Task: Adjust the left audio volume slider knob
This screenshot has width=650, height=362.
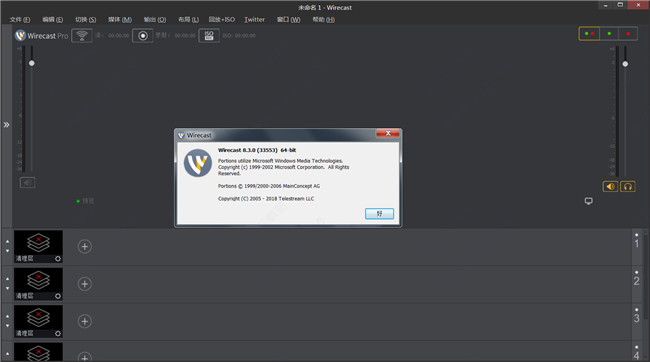Action: 32,63
